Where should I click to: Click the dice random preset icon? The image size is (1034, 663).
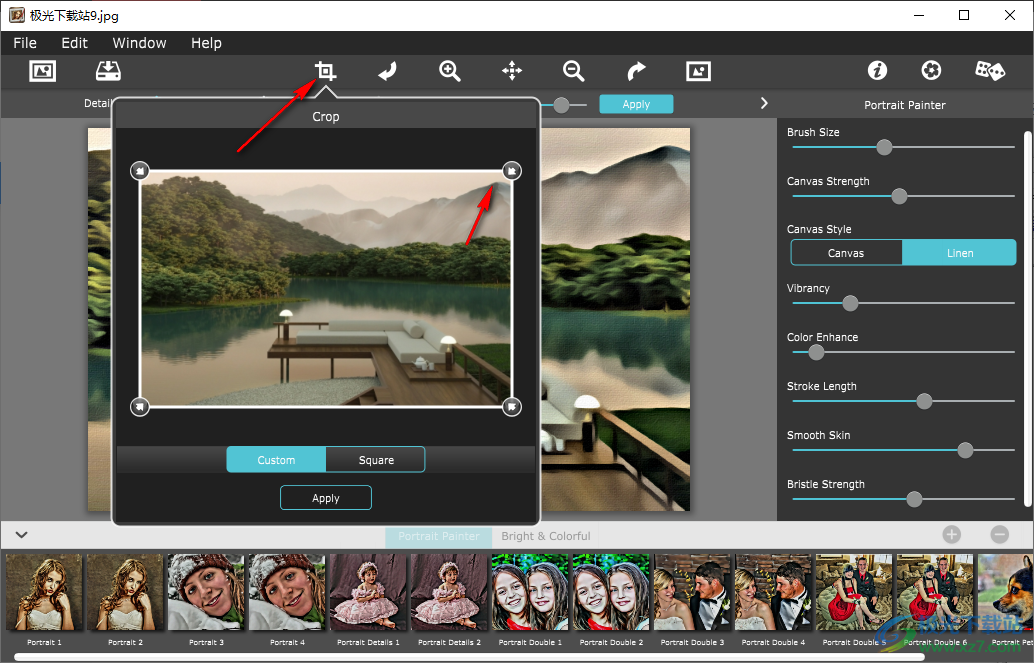pos(990,70)
